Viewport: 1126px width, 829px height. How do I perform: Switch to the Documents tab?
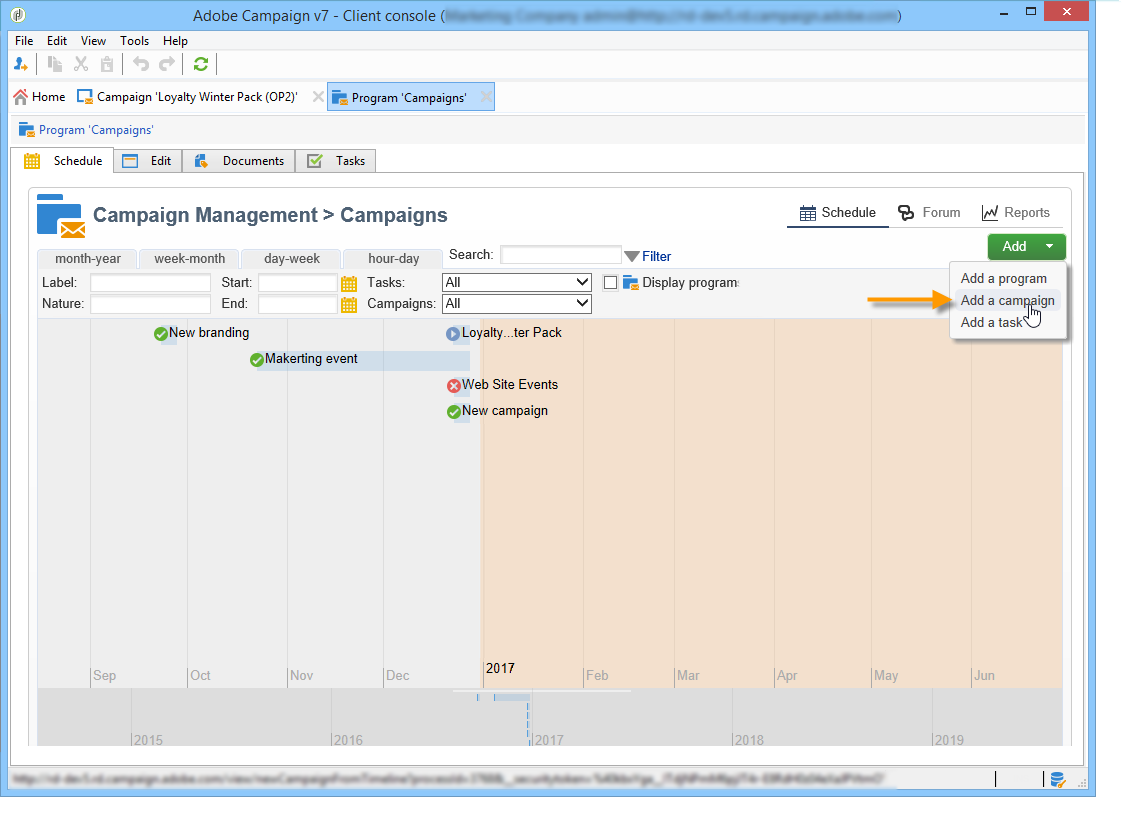239,161
